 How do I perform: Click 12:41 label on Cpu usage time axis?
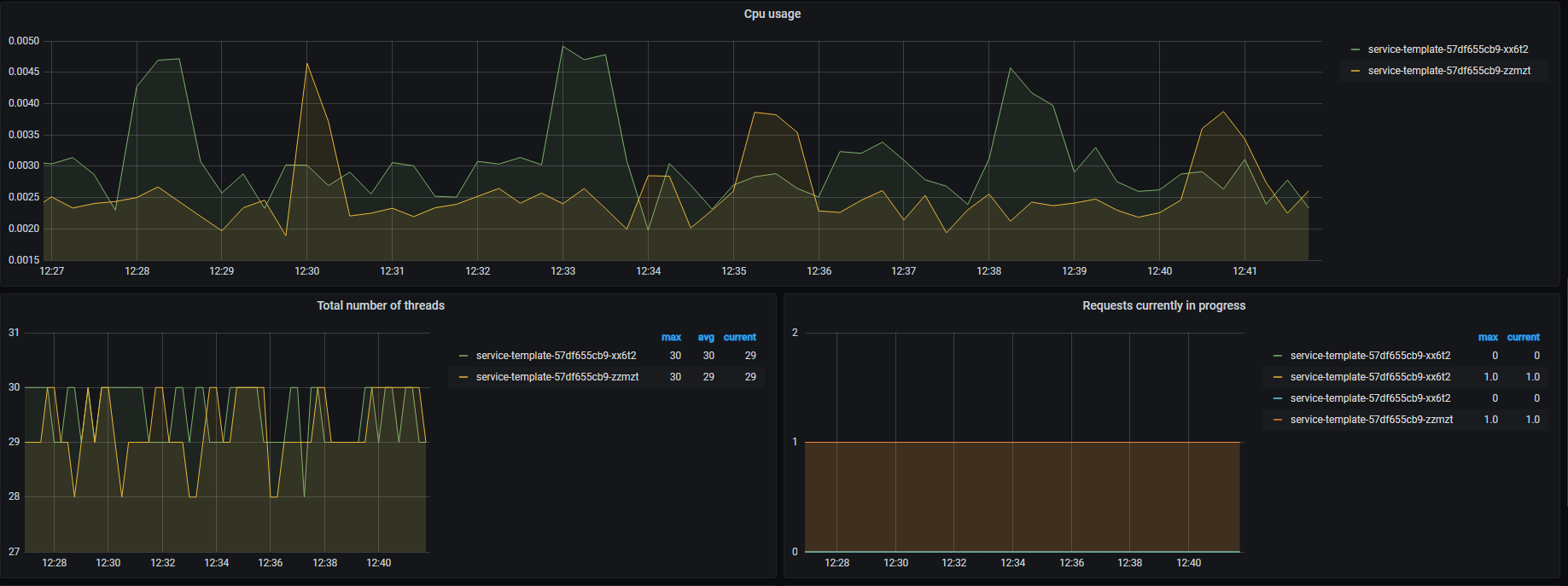(1244, 271)
